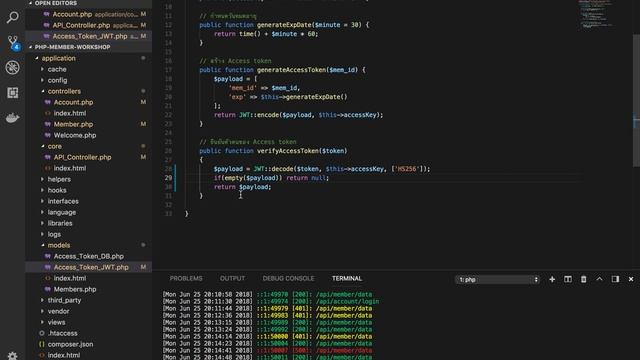
Task: Kill terminal with trash icon
Action: pyautogui.click(x=584, y=279)
